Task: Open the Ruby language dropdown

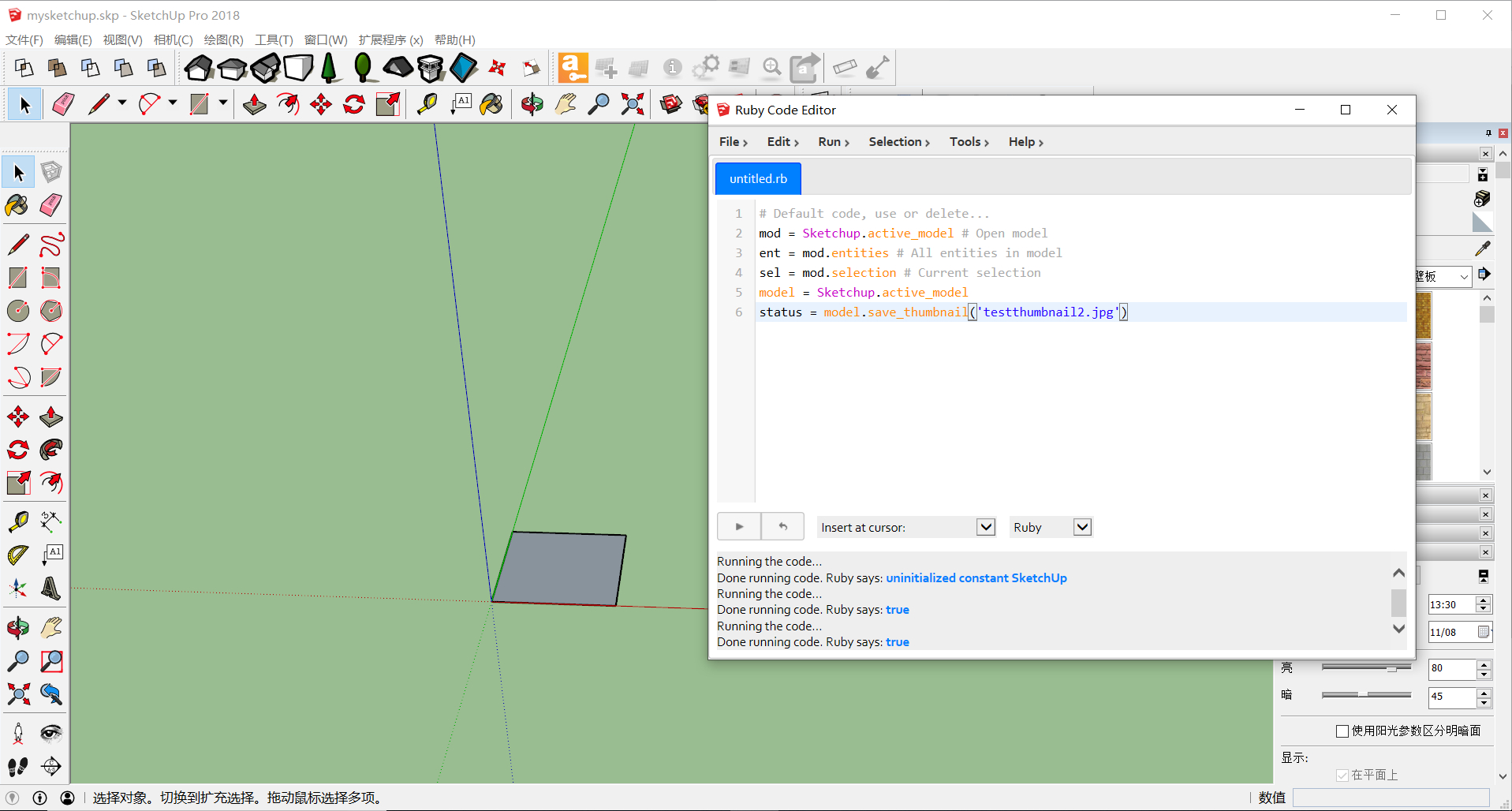Action: [x=1082, y=527]
